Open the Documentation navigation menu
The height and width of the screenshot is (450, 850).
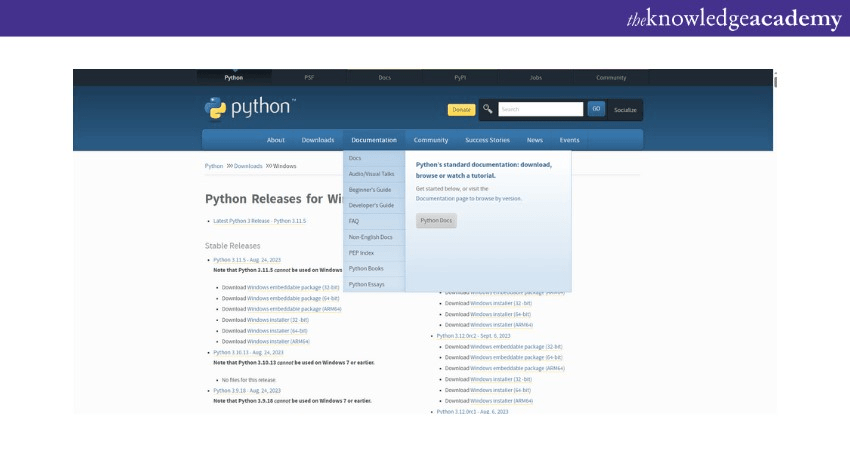(374, 140)
